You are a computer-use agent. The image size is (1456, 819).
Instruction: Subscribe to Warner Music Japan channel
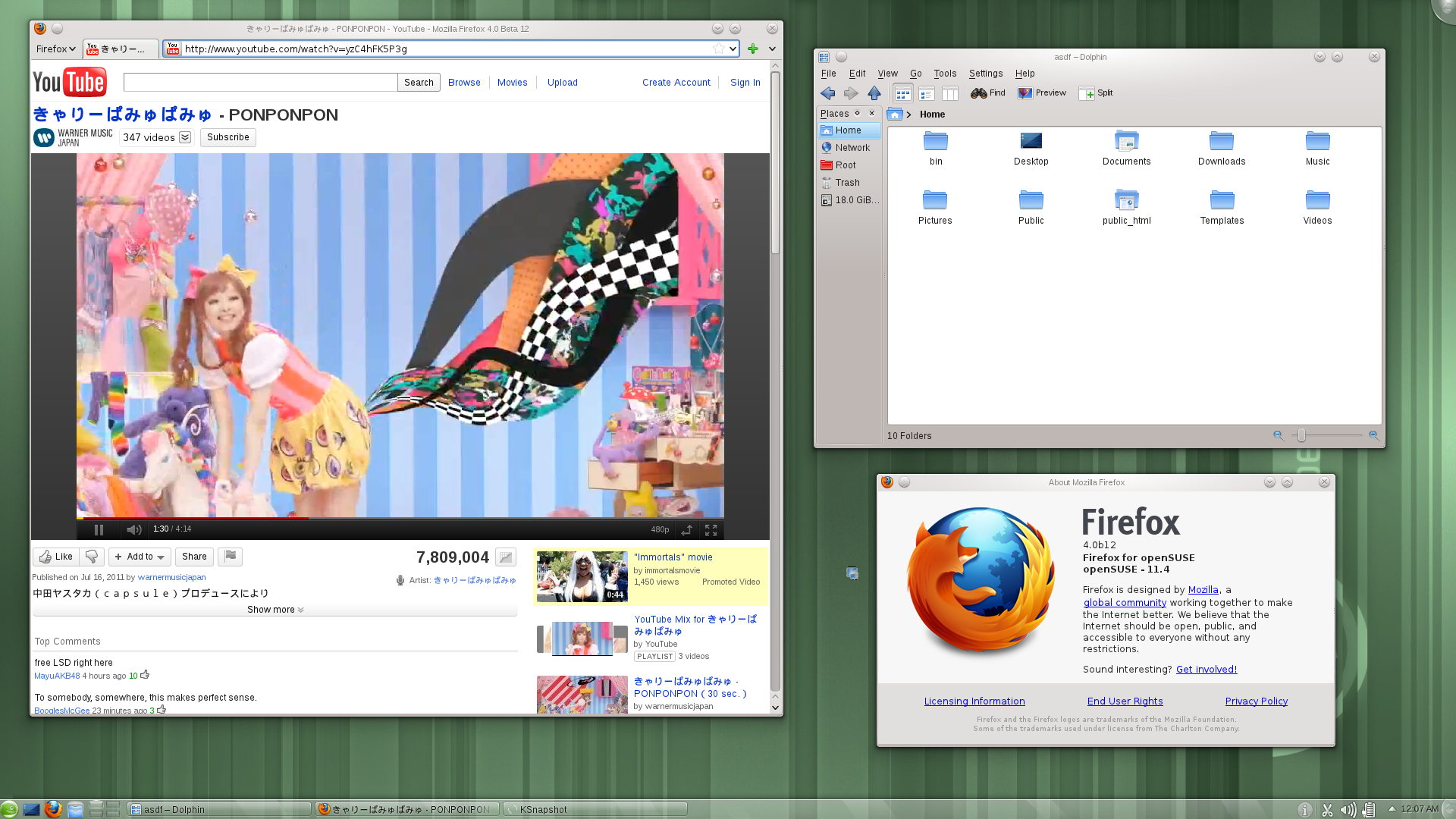[x=228, y=137]
